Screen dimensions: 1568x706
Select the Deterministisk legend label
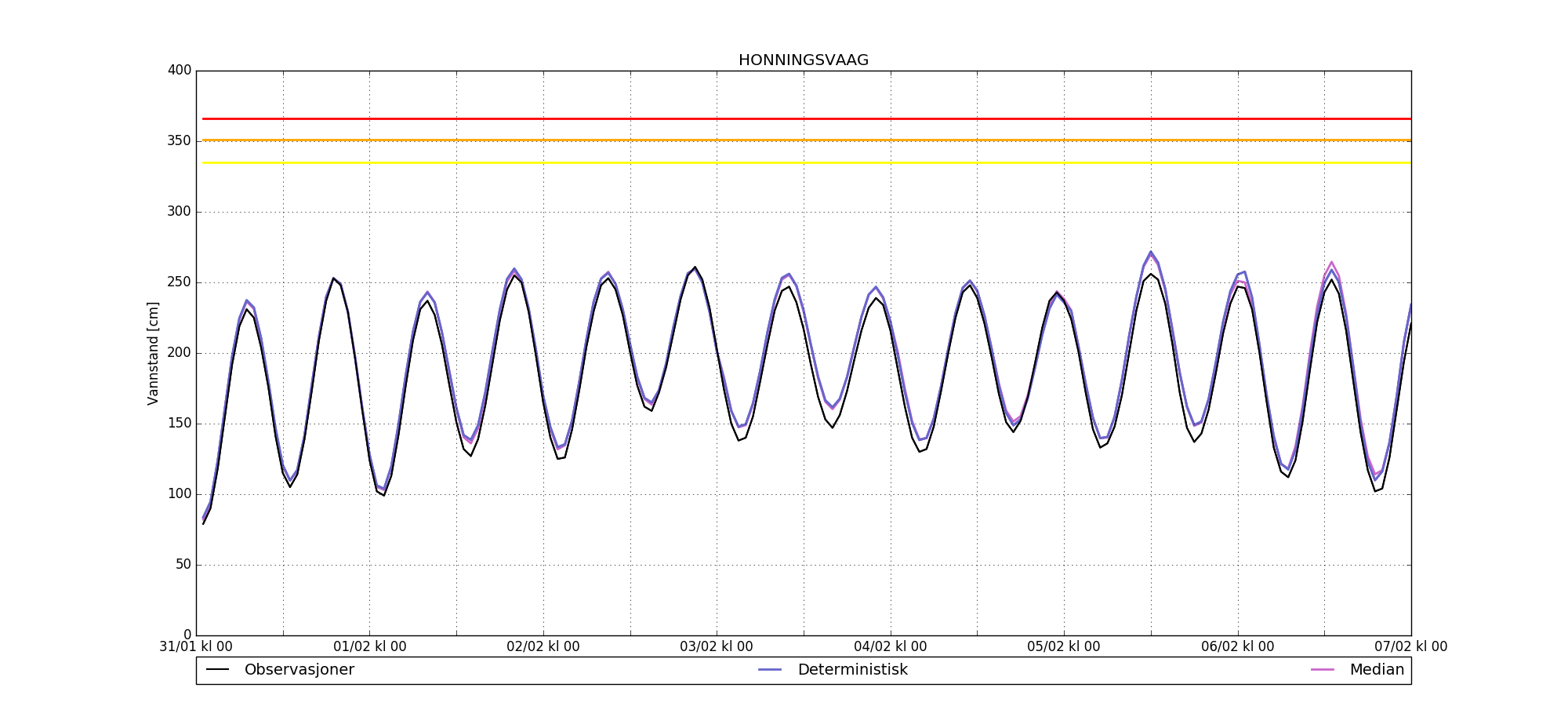coord(852,670)
